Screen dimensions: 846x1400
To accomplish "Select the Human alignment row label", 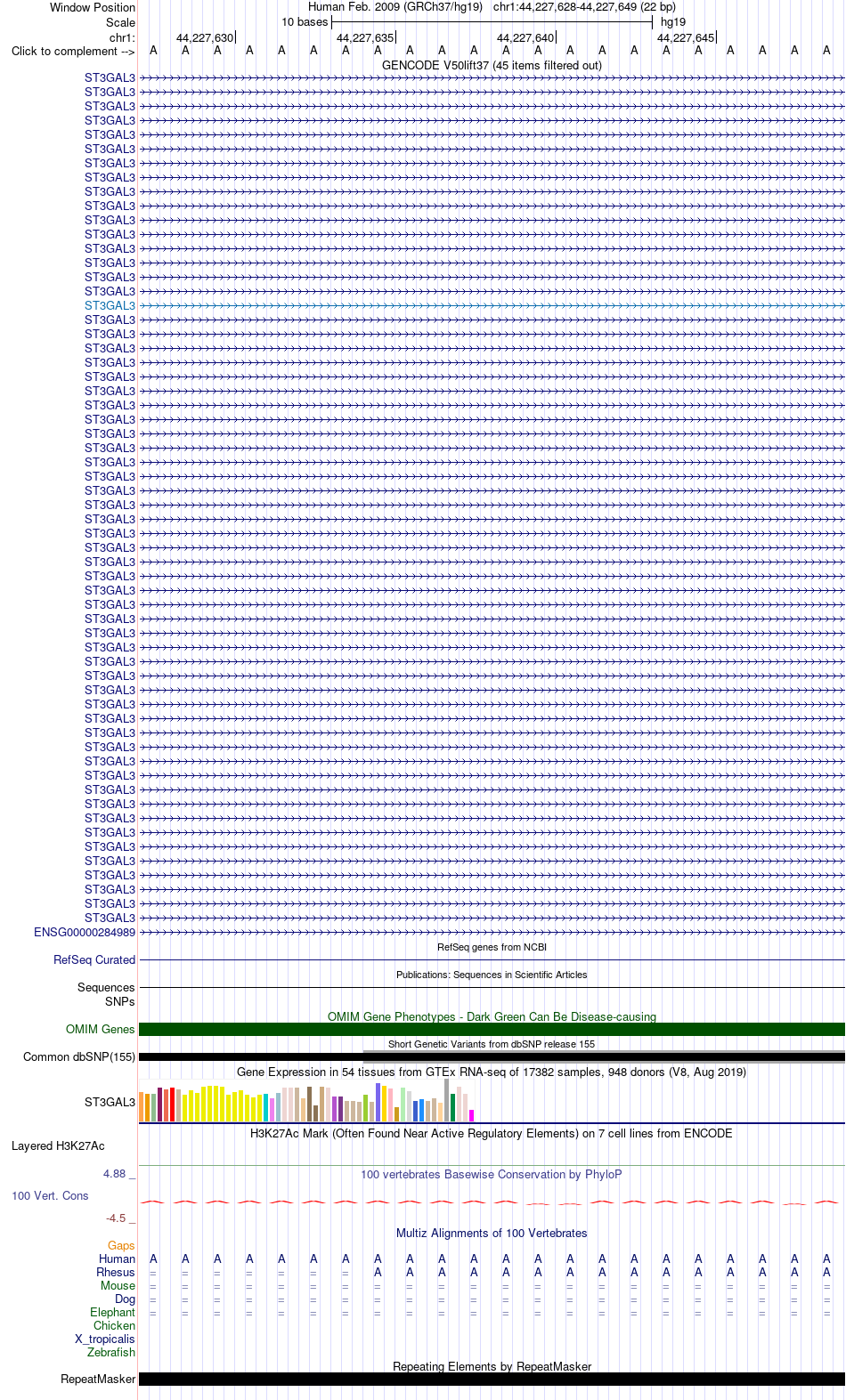I will [117, 1258].
